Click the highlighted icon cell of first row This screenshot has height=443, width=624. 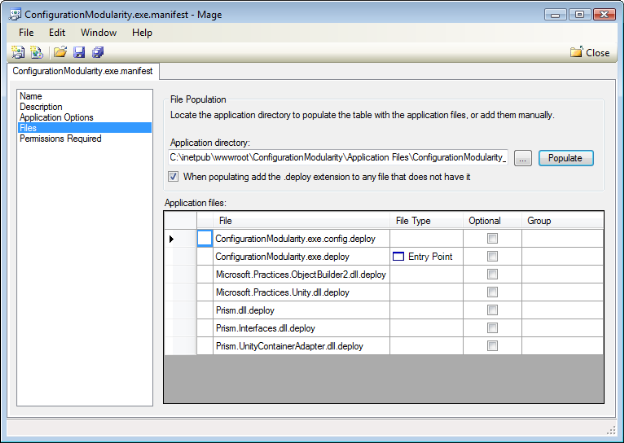(x=205, y=239)
